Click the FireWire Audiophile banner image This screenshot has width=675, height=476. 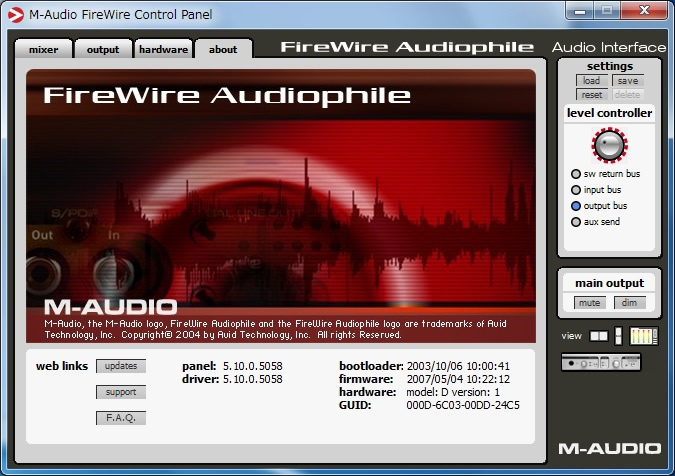281,206
